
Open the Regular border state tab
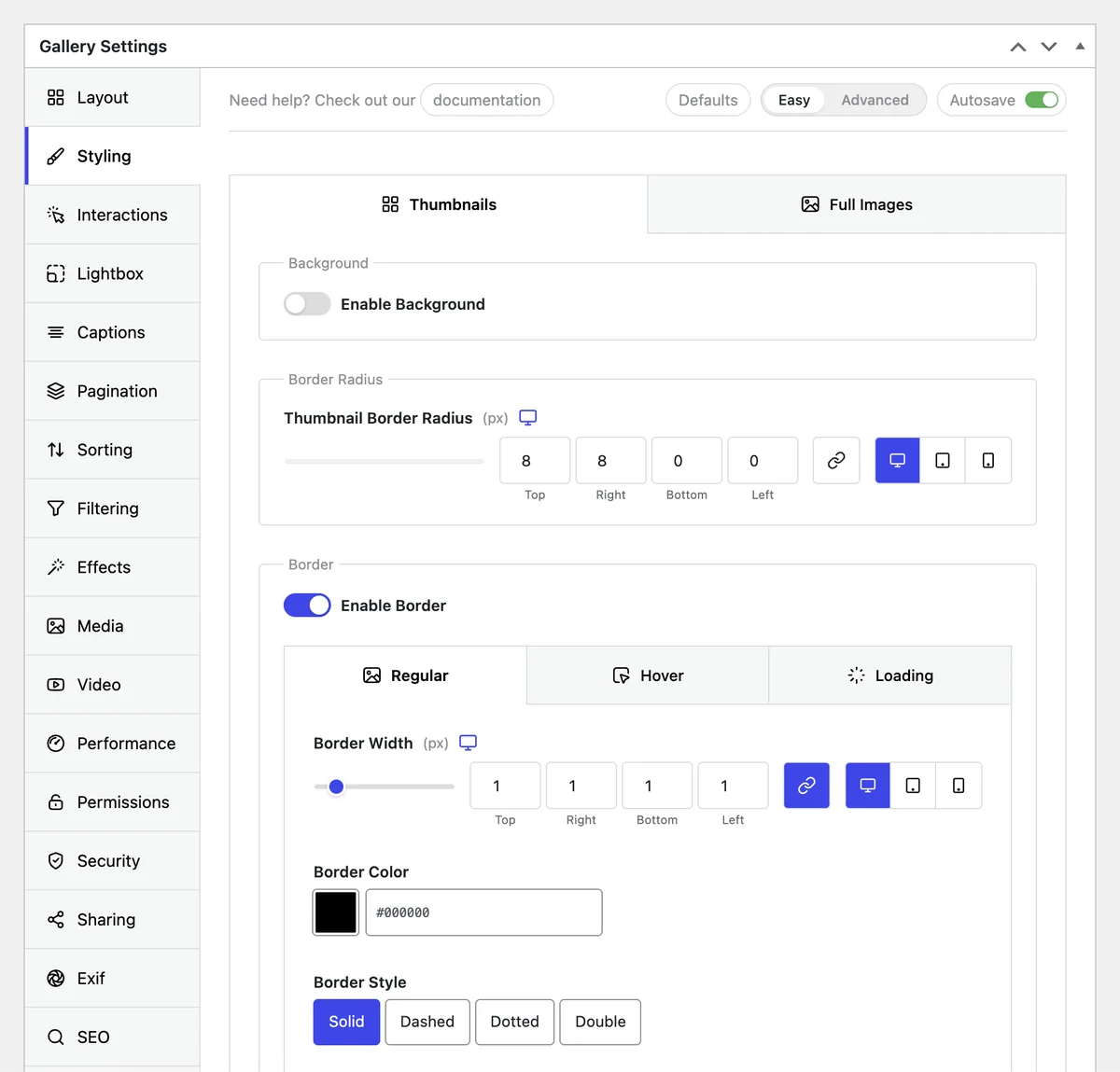tap(405, 675)
